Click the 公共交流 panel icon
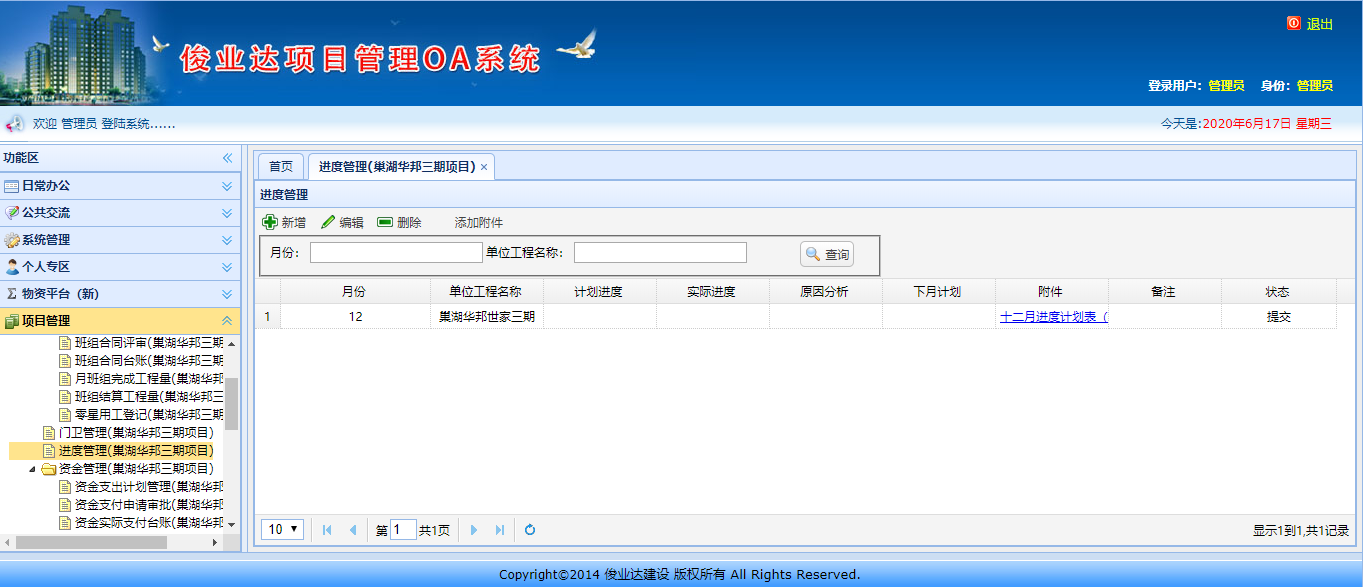 tap(12, 213)
